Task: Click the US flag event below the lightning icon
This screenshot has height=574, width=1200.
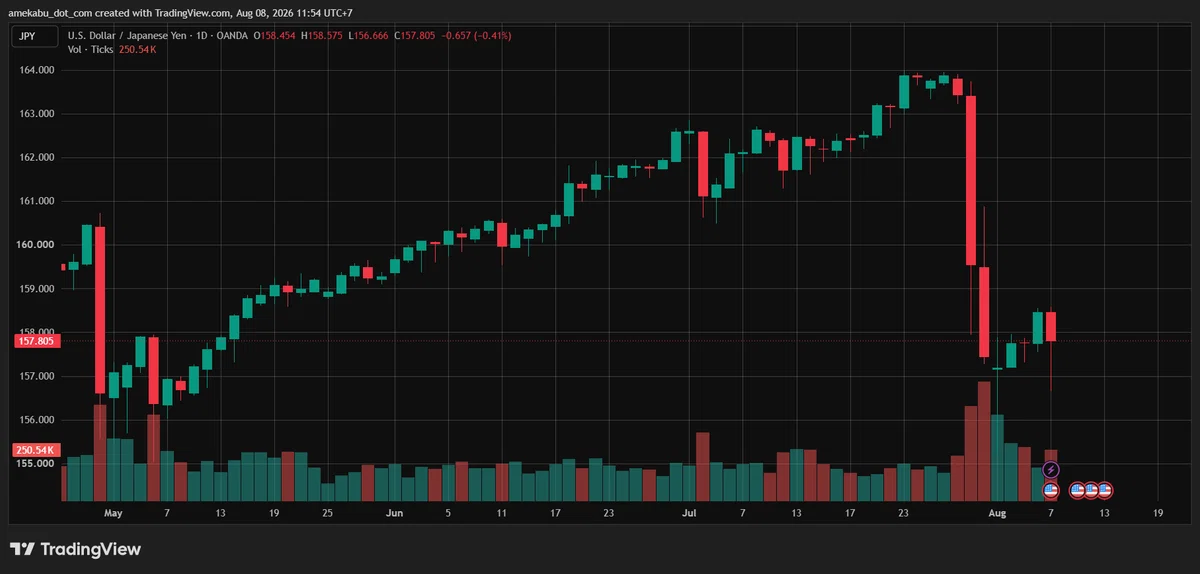Action: click(x=1051, y=490)
